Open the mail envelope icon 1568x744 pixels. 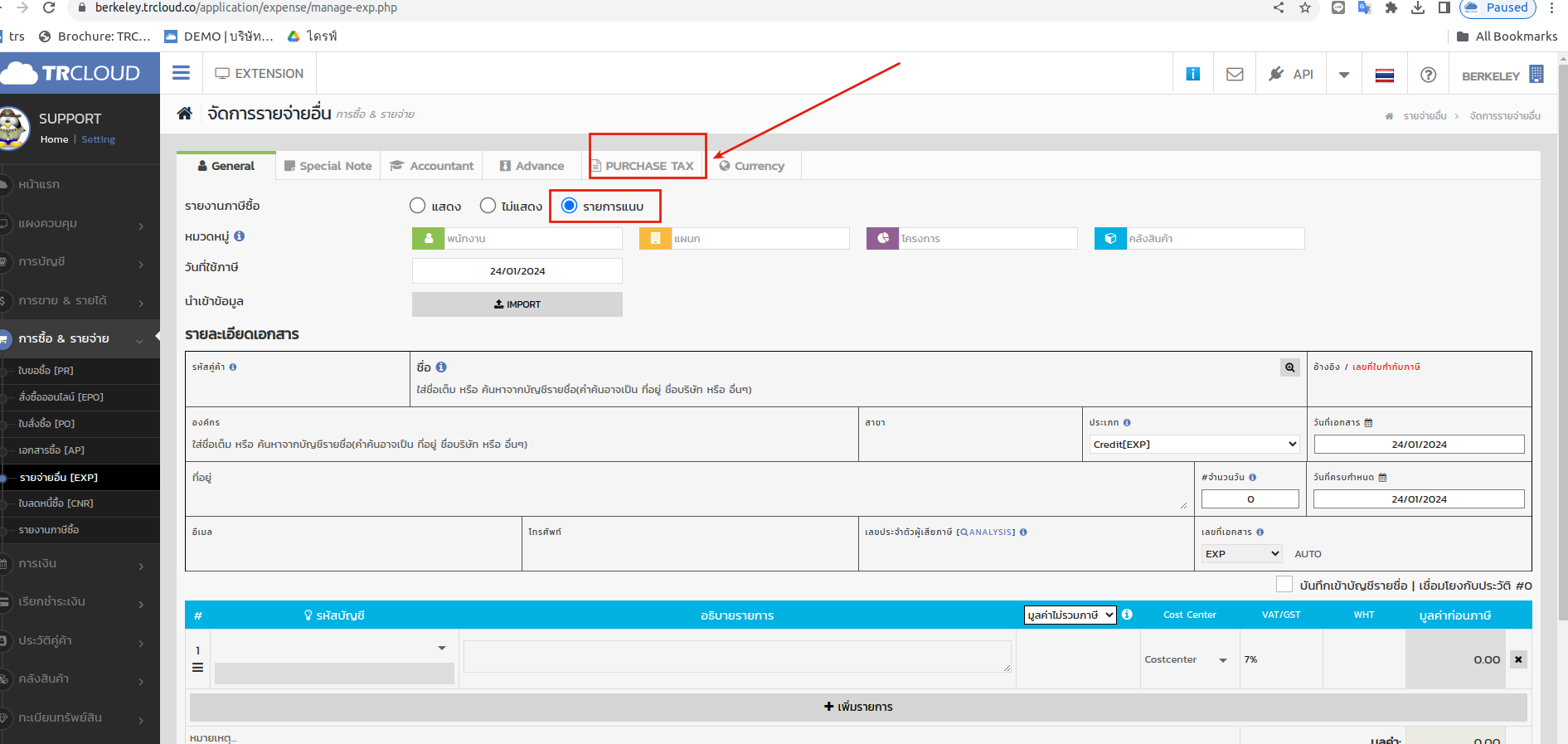click(x=1235, y=74)
